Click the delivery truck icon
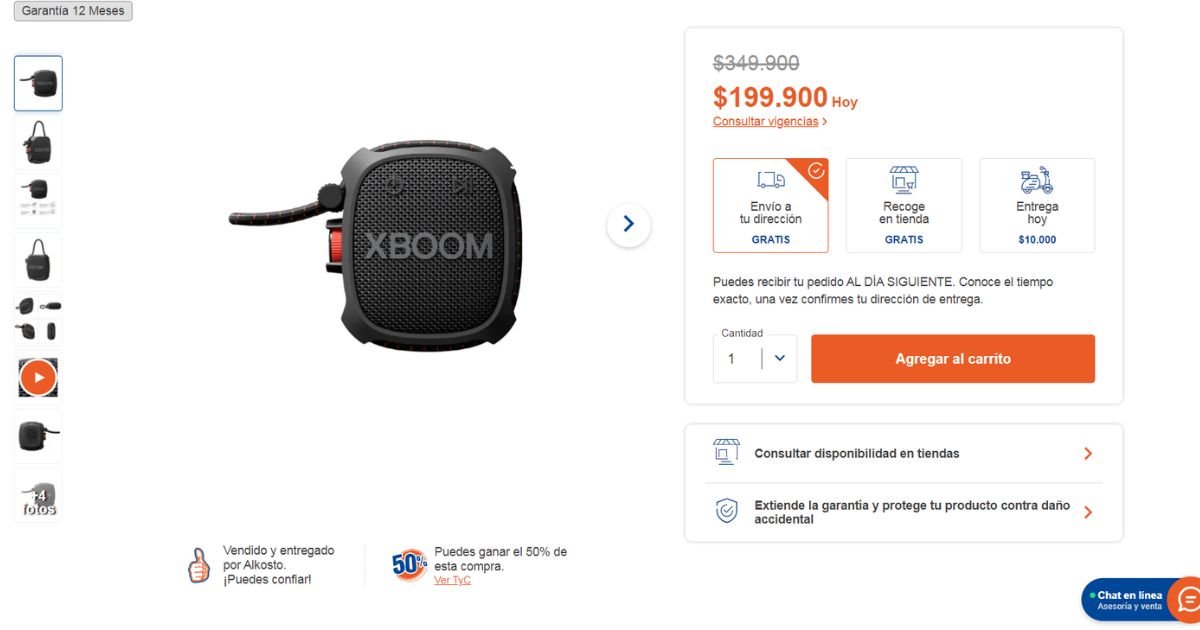Image resolution: width=1200 pixels, height=630 pixels. pos(770,180)
